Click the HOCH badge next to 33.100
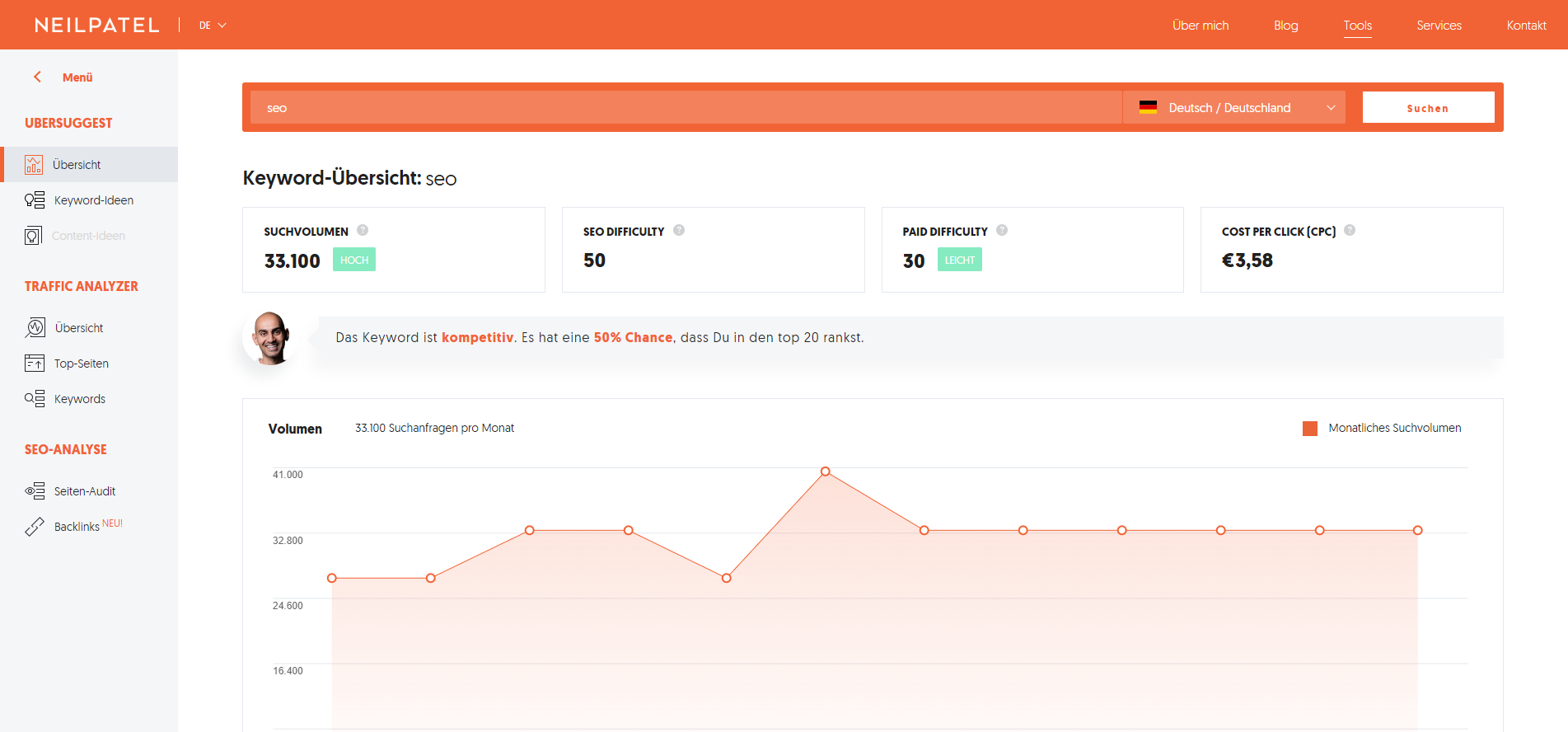The width and height of the screenshot is (1568, 732). click(x=354, y=260)
